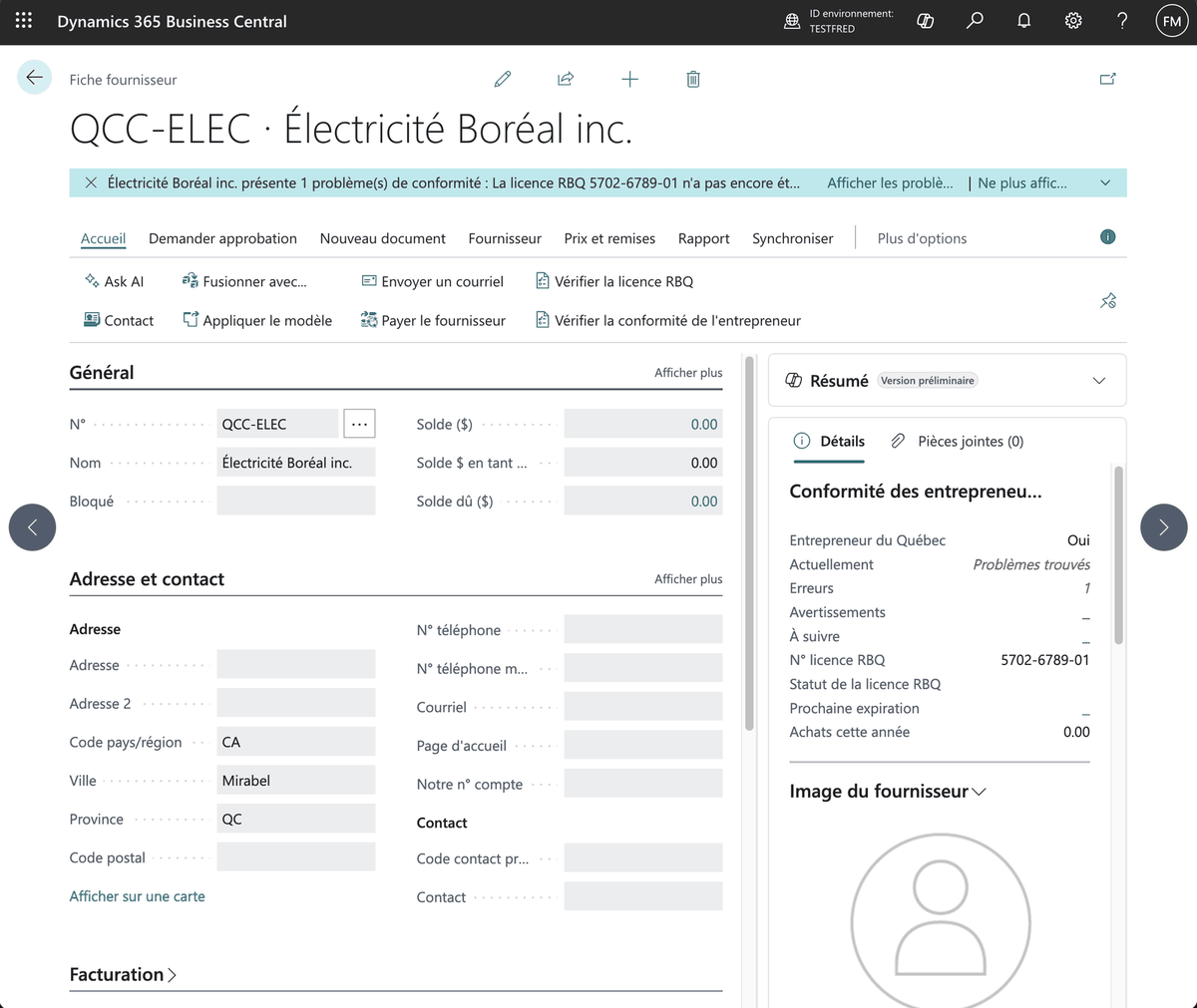Click the plus icon to create new
Viewport: 1197px width, 1008px height.
pyautogui.click(x=629, y=79)
